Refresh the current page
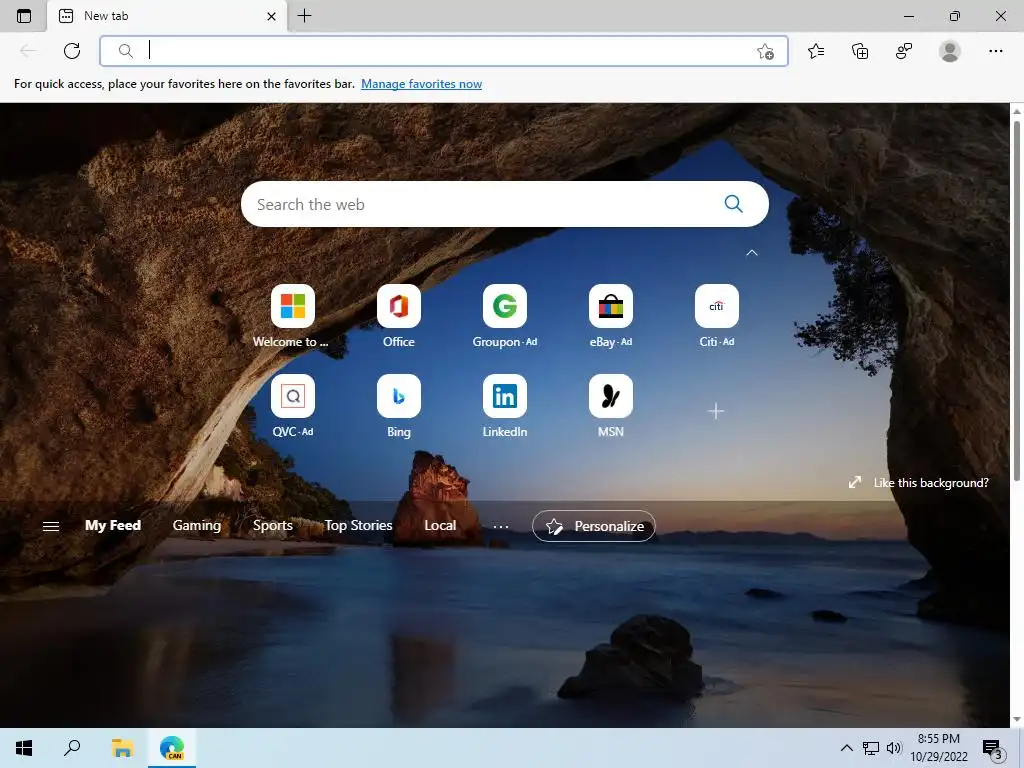Image resolution: width=1024 pixels, height=768 pixels. (72, 51)
